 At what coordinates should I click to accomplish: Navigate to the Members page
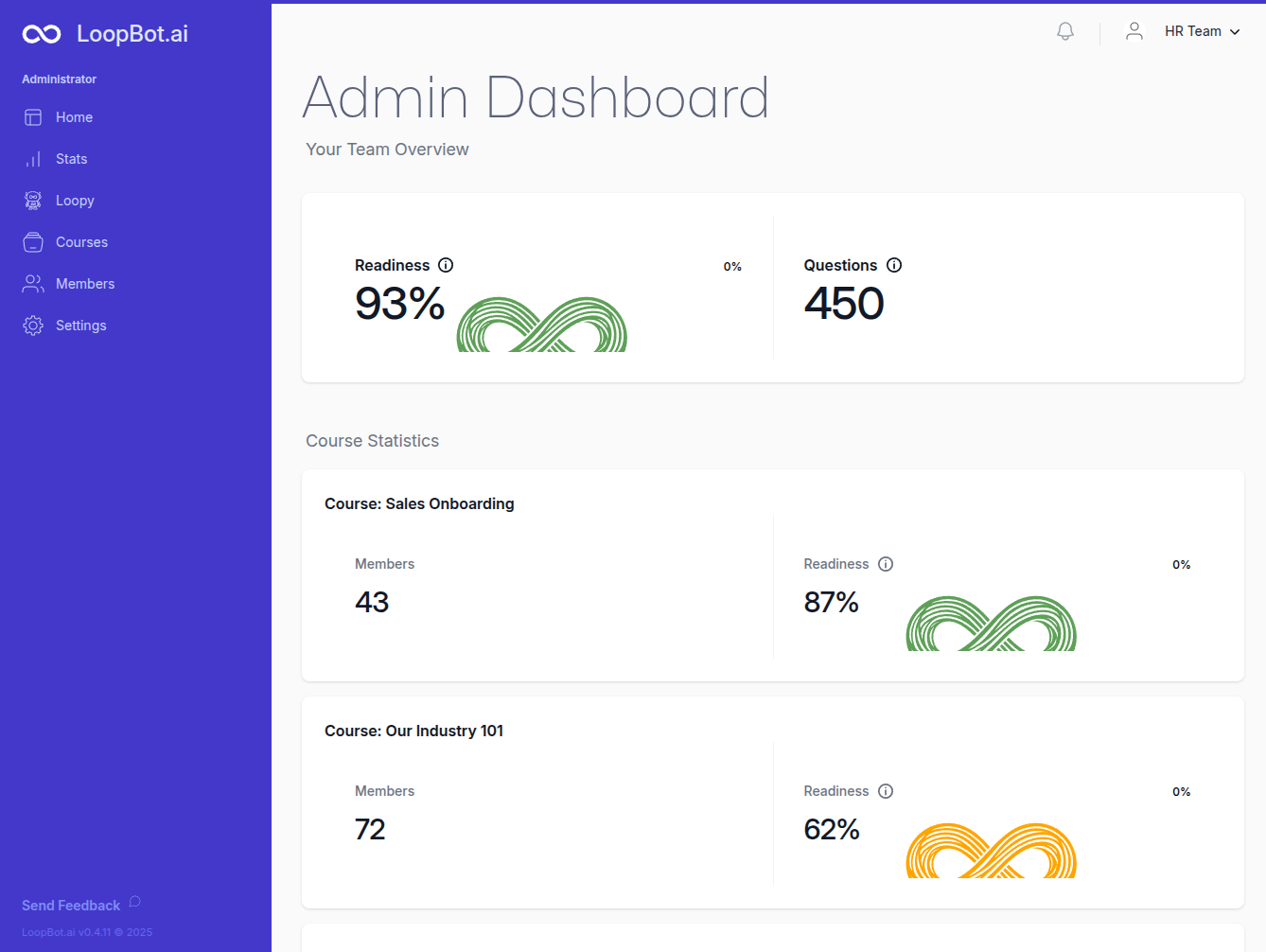[84, 284]
